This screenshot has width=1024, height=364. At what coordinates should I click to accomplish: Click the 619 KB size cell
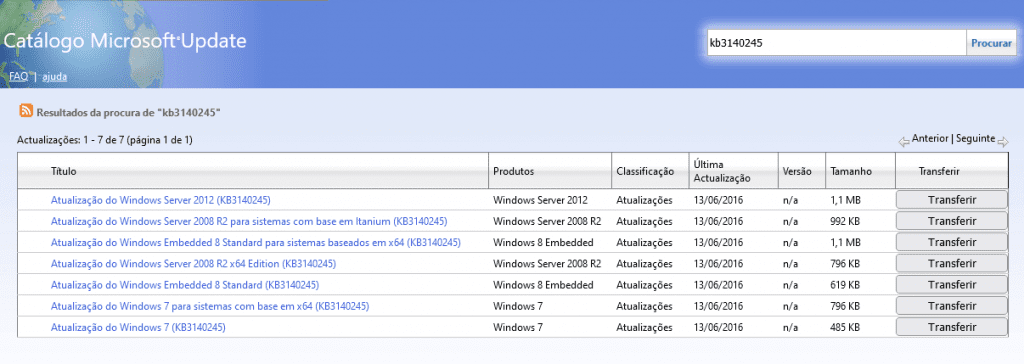(x=845, y=285)
